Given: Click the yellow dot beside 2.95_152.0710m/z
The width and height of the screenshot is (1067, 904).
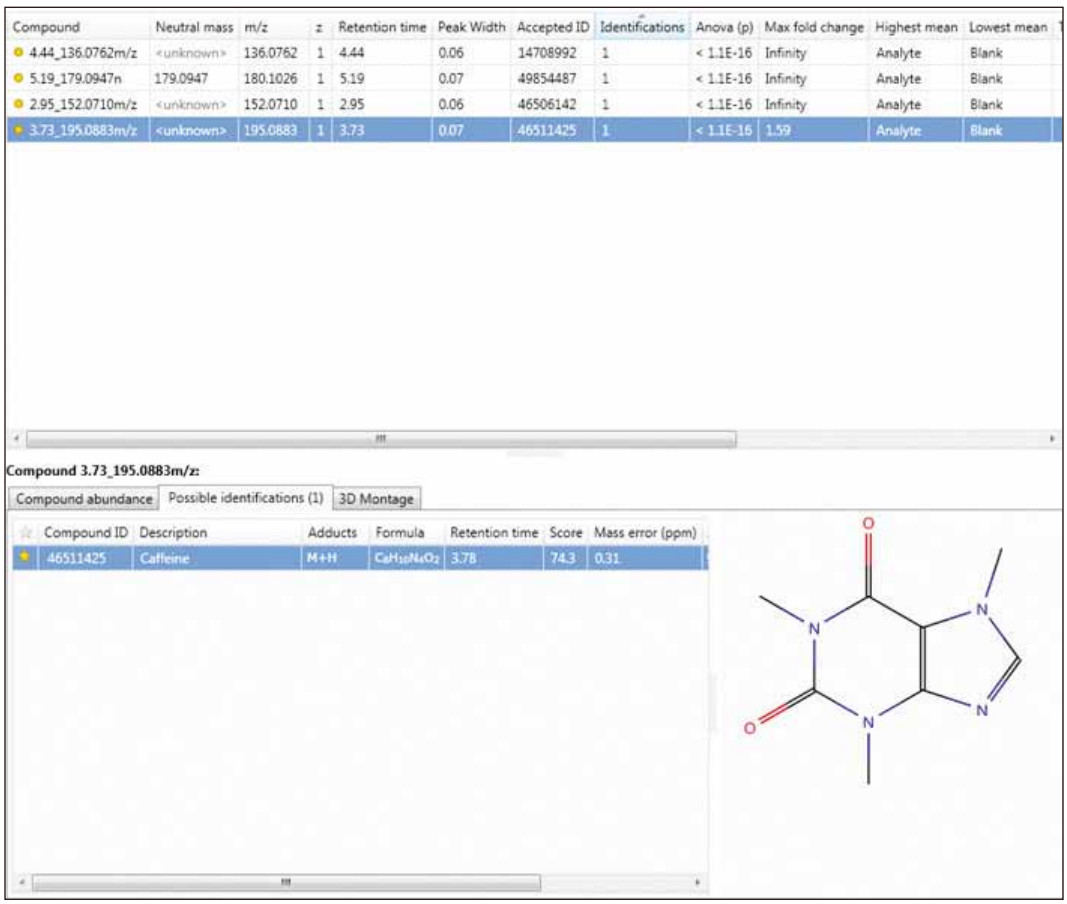Looking at the screenshot, I should click(17, 104).
